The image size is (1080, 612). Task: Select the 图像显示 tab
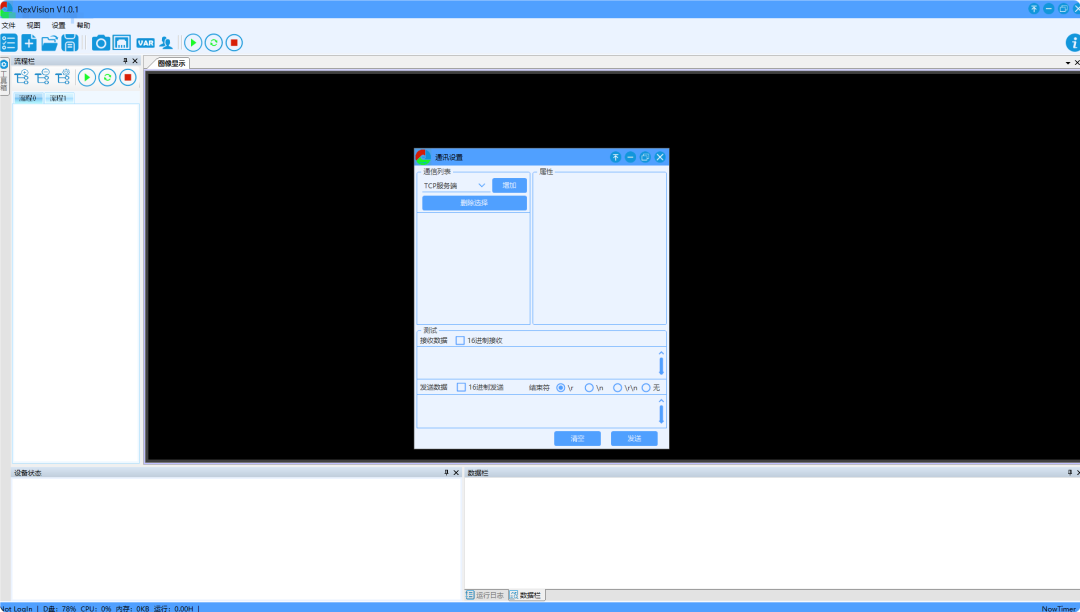point(172,63)
